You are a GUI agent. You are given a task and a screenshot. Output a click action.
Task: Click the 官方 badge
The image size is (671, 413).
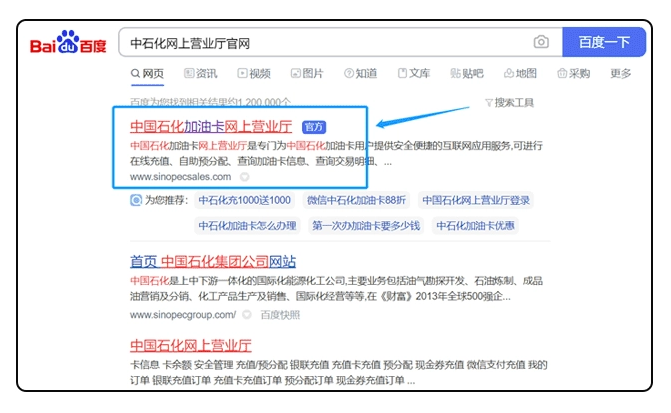[x=314, y=127]
